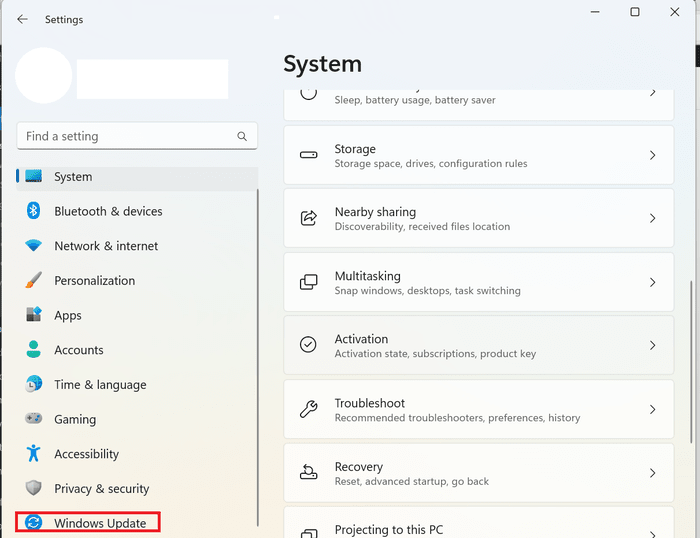The width and height of the screenshot is (700, 538).
Task: Click the Find a setting search box
Action: tap(137, 136)
